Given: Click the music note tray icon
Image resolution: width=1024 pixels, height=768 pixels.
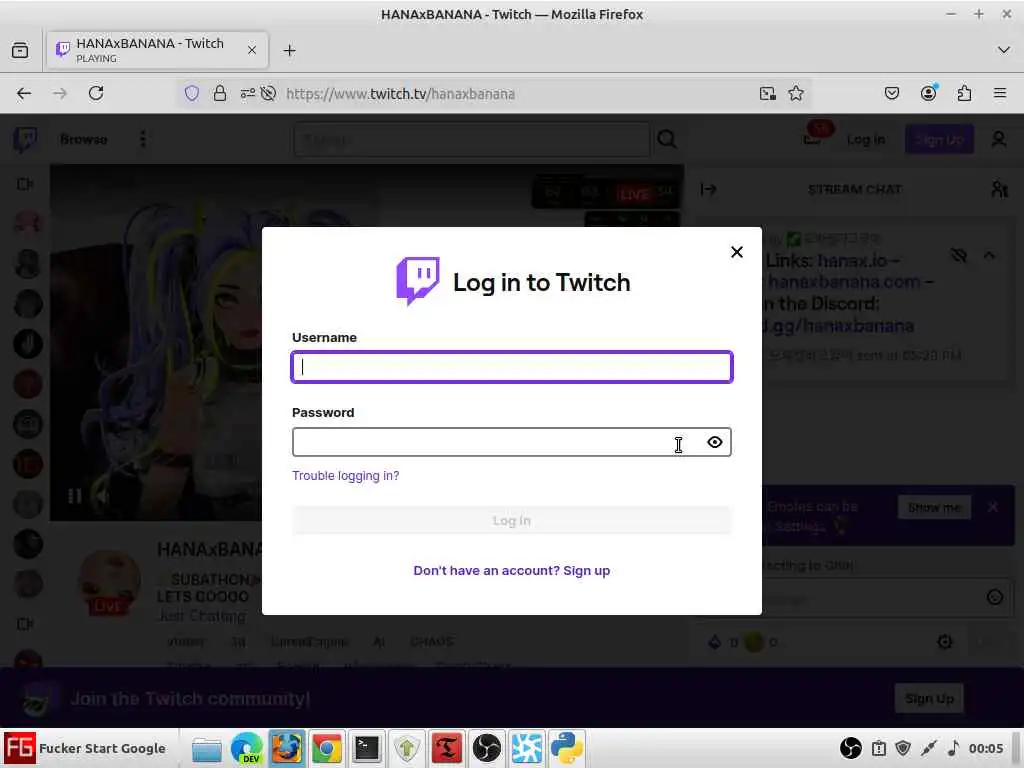Looking at the screenshot, I should (x=954, y=748).
